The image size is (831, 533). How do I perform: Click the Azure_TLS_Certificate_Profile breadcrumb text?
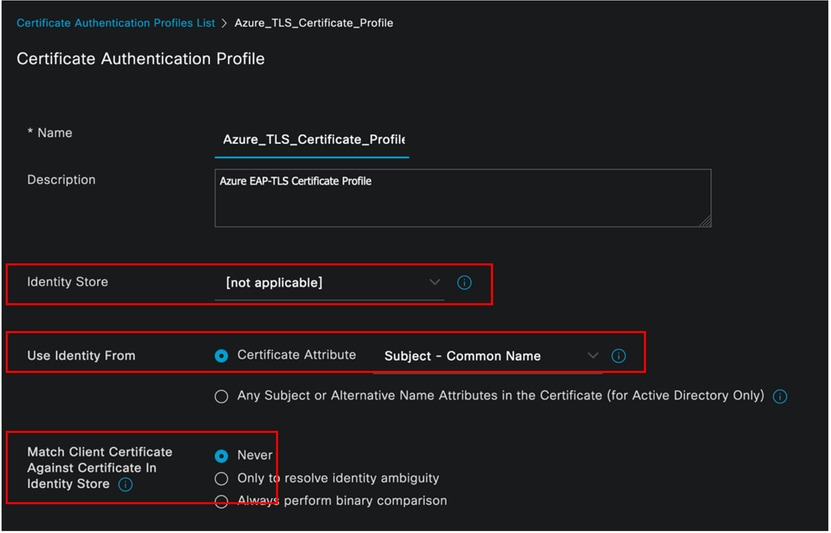click(314, 23)
